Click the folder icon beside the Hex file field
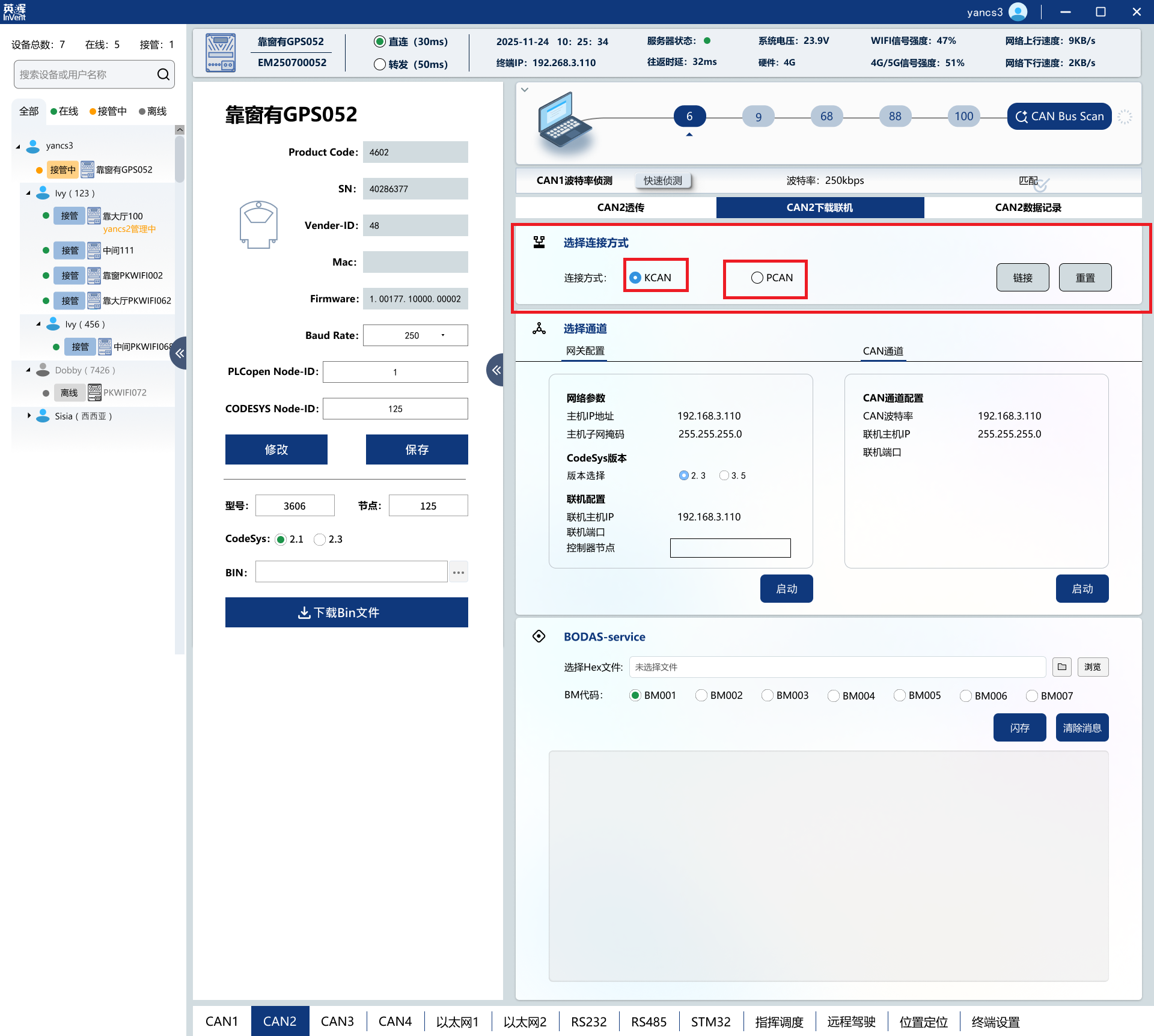Screen dimensions: 1154x1036 point(1062,667)
